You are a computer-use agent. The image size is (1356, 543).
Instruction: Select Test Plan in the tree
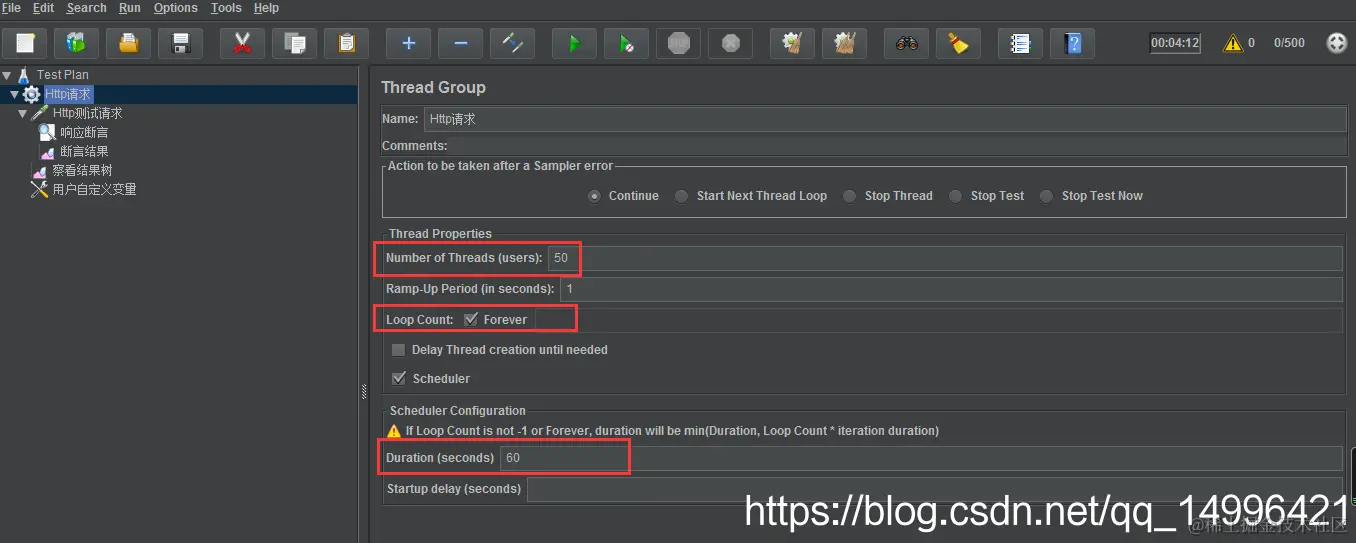click(x=62, y=75)
